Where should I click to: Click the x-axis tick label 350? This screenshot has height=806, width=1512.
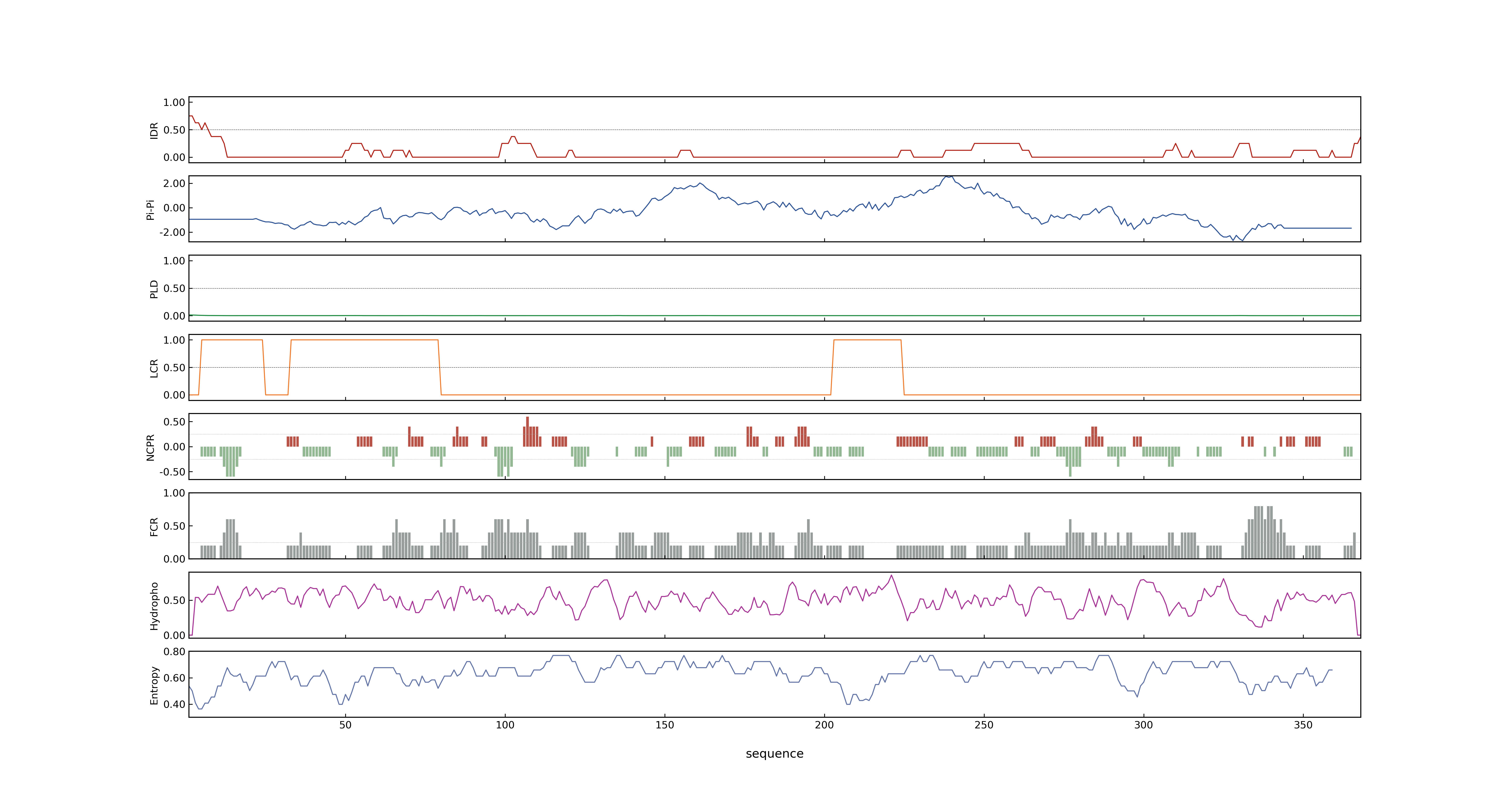click(1303, 725)
